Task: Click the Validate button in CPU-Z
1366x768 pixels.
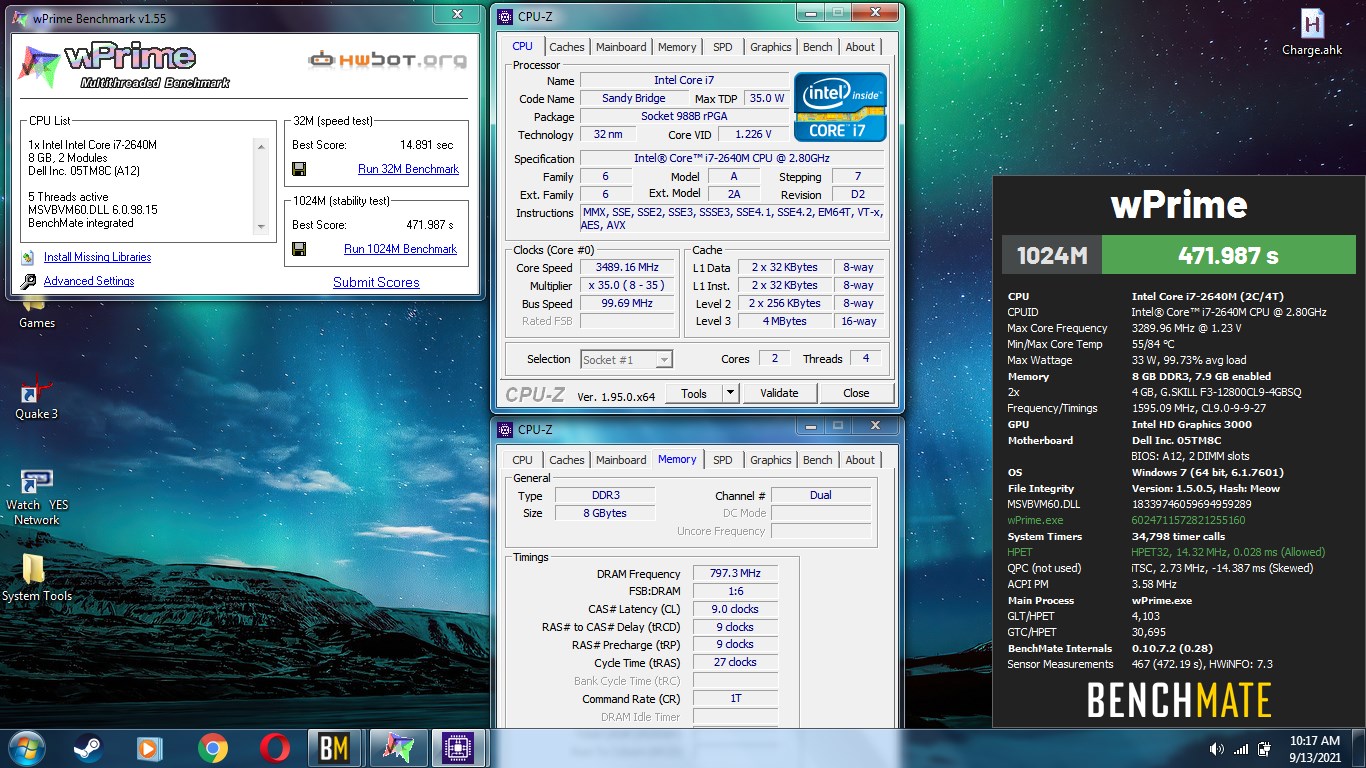Action: pyautogui.click(x=779, y=393)
